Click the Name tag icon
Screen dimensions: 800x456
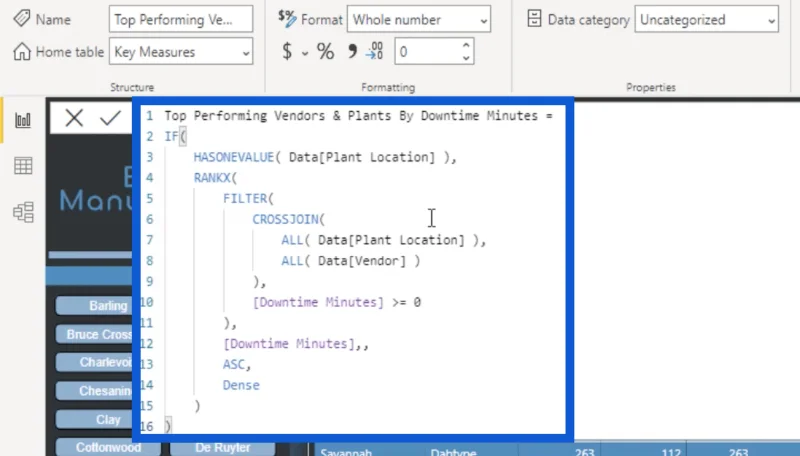pos(21,19)
